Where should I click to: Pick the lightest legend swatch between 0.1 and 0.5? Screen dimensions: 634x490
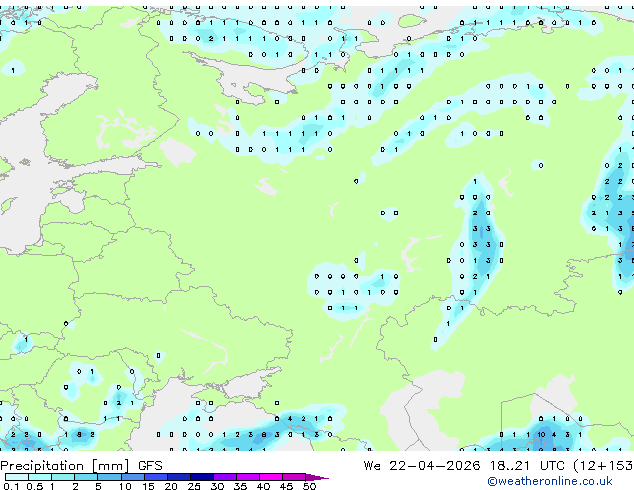click(17, 477)
